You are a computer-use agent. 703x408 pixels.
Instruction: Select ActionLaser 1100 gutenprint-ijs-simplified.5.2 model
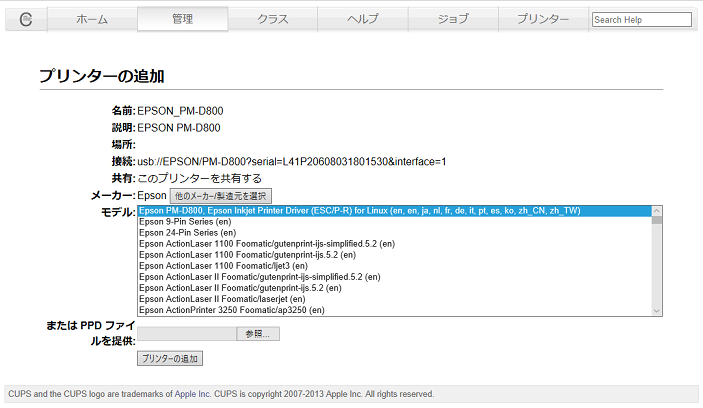[395, 244]
